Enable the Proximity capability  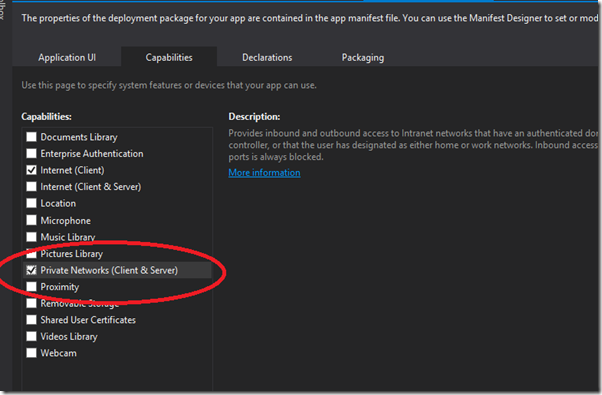pyautogui.click(x=31, y=287)
